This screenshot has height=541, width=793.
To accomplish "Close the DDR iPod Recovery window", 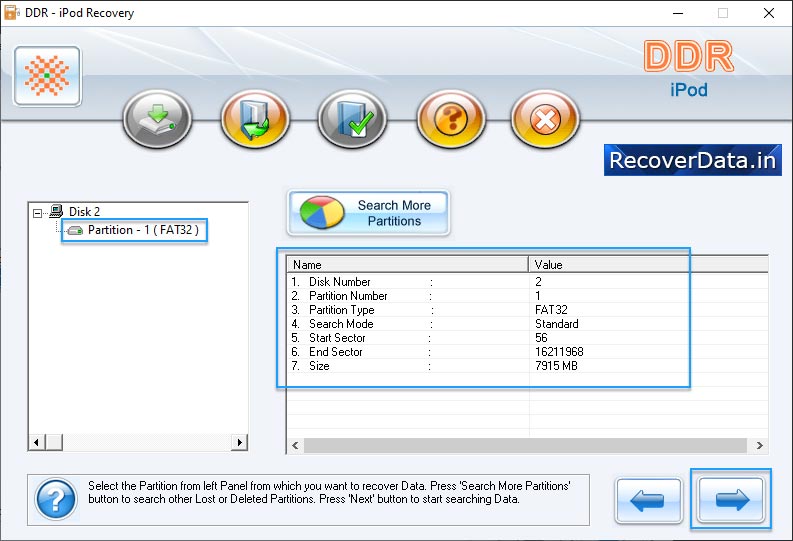I will [x=769, y=13].
